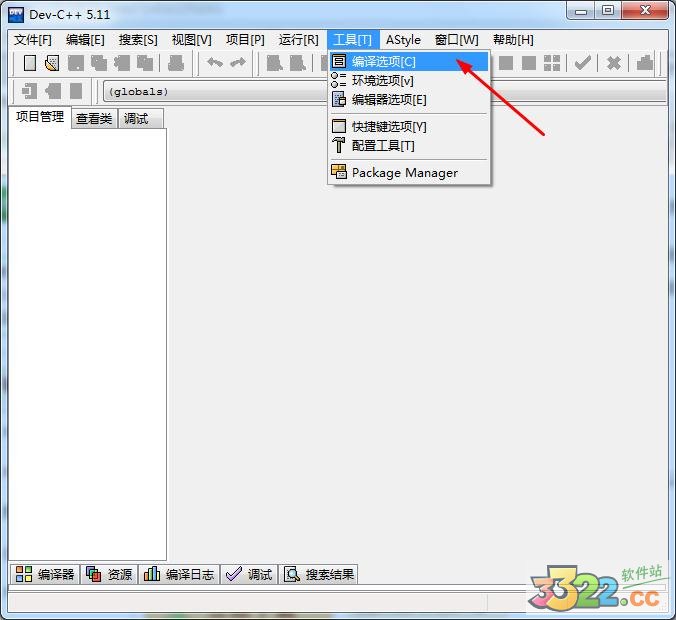Click the Undo arrow toolbar icon
This screenshot has height=620, width=676.
pyautogui.click(x=215, y=63)
